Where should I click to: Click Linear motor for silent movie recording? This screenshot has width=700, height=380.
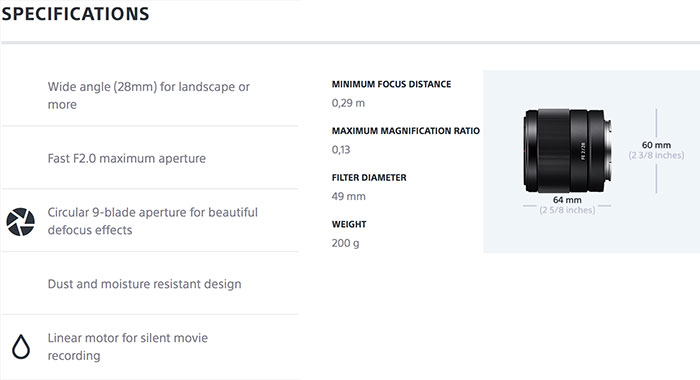click(128, 347)
